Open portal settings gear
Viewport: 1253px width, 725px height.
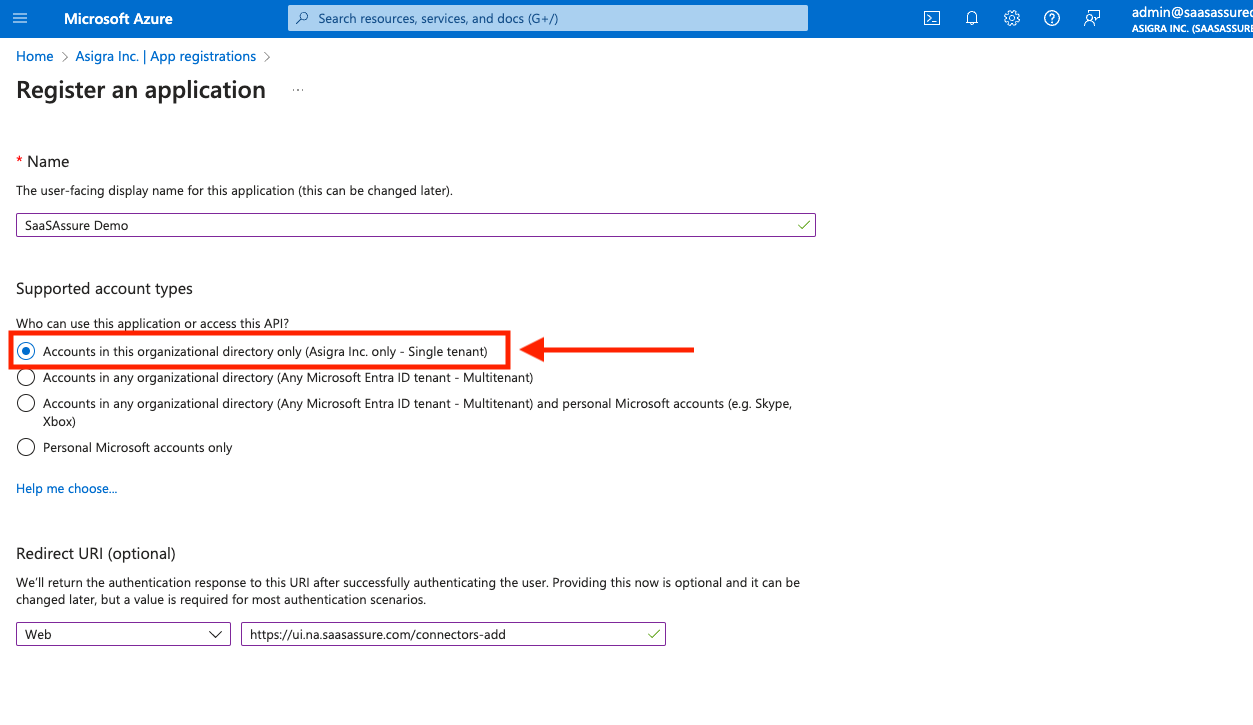pyautogui.click(x=1011, y=19)
